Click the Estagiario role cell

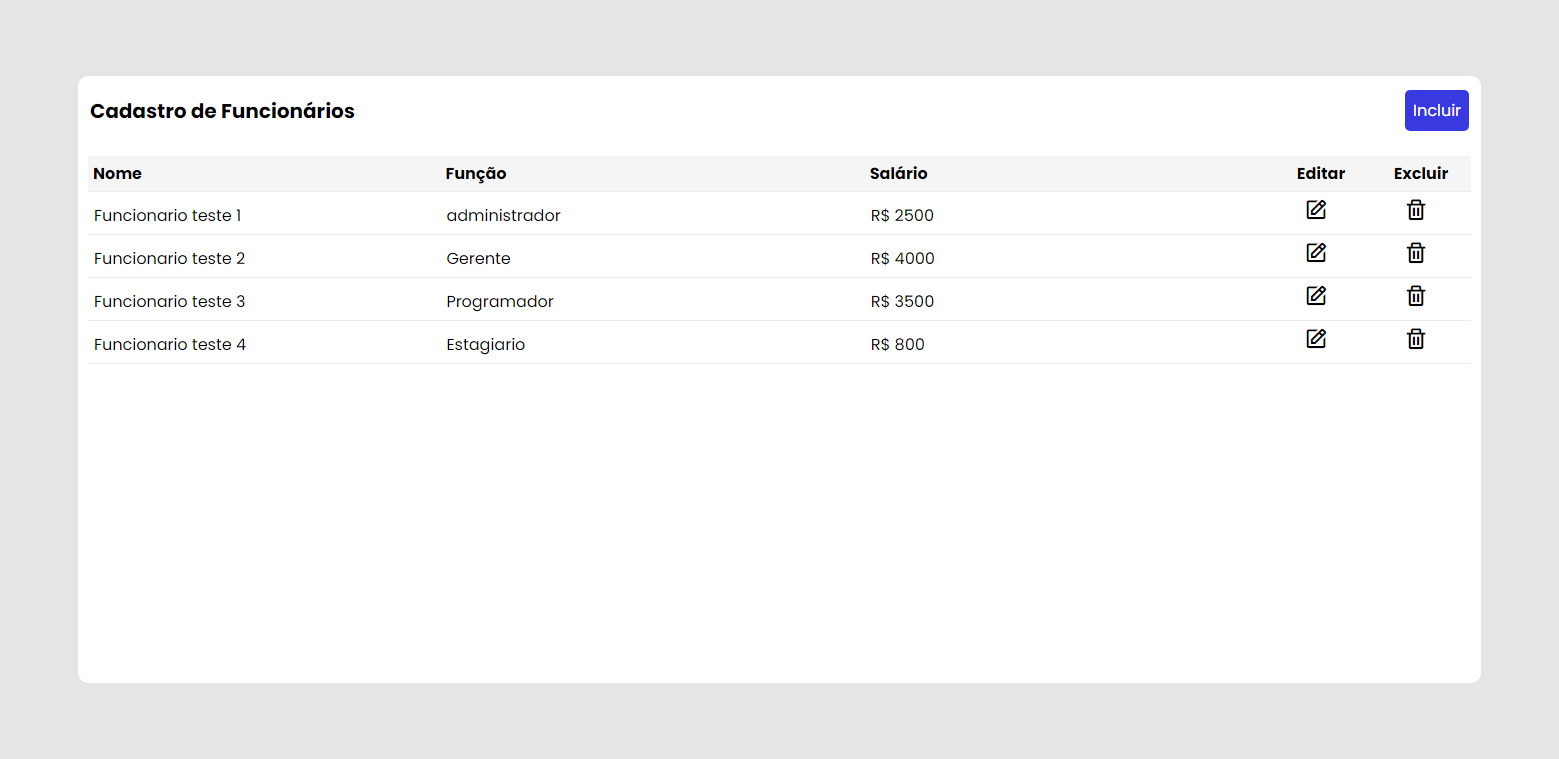(x=486, y=345)
